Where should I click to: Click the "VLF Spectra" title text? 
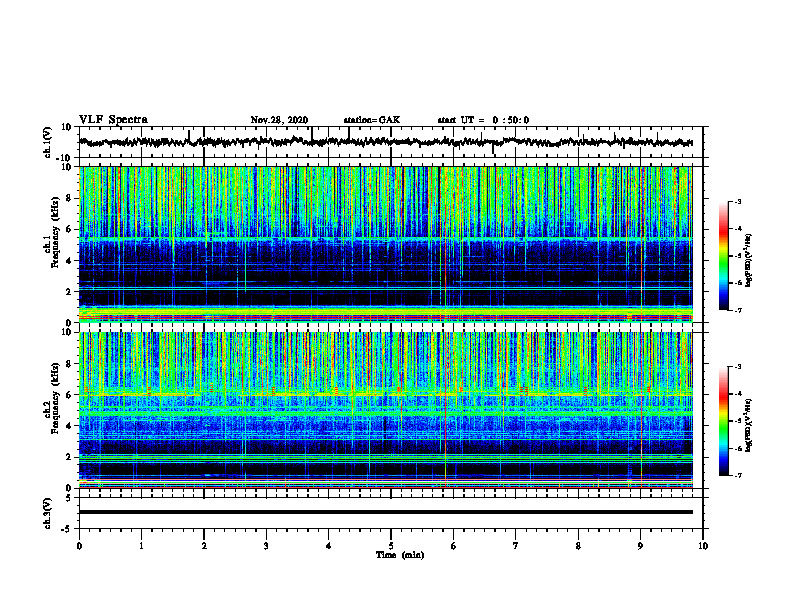coord(113,120)
